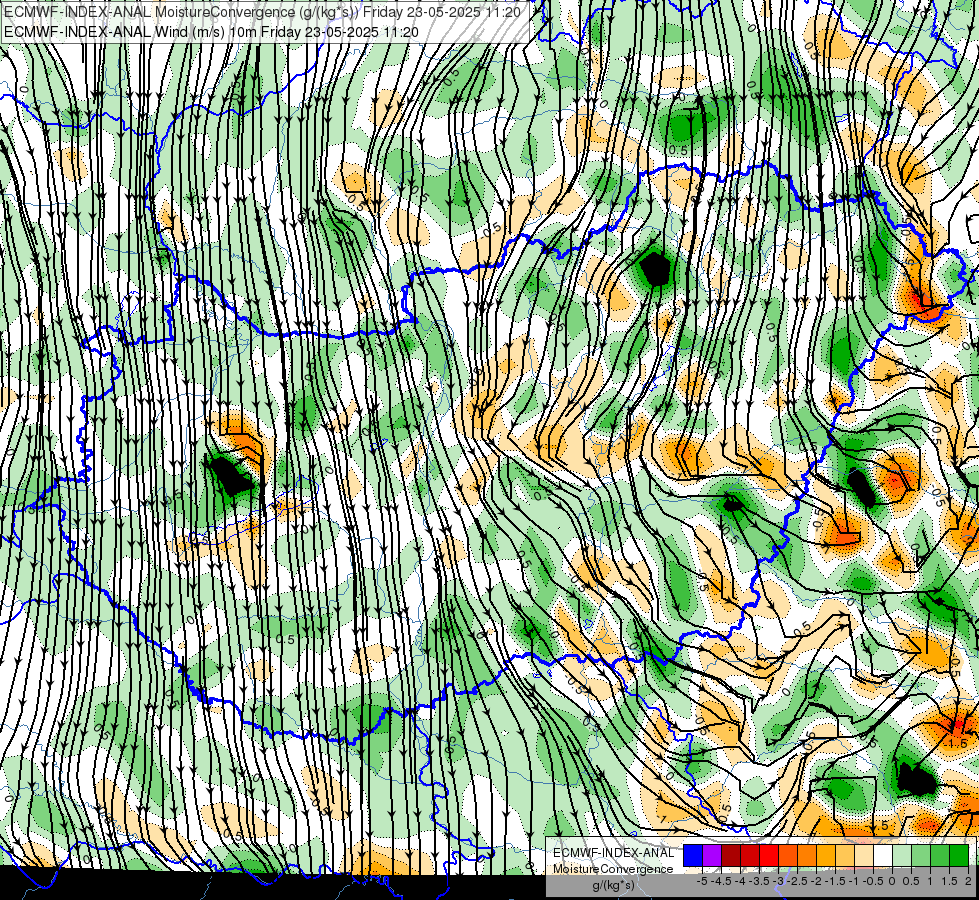Click the legend unit label g/(kg*s)

pos(614,886)
